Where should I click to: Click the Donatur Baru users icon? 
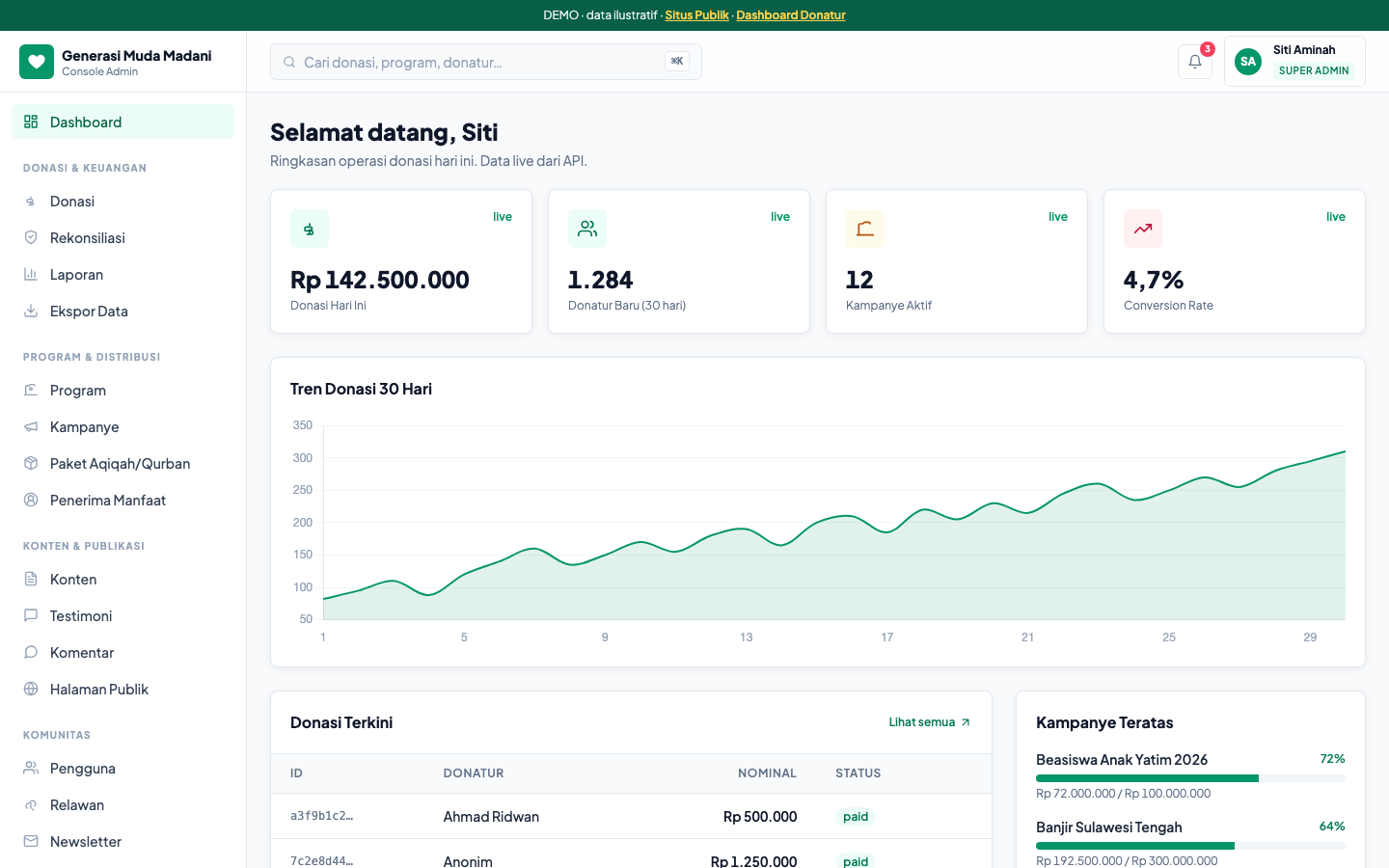(587, 229)
